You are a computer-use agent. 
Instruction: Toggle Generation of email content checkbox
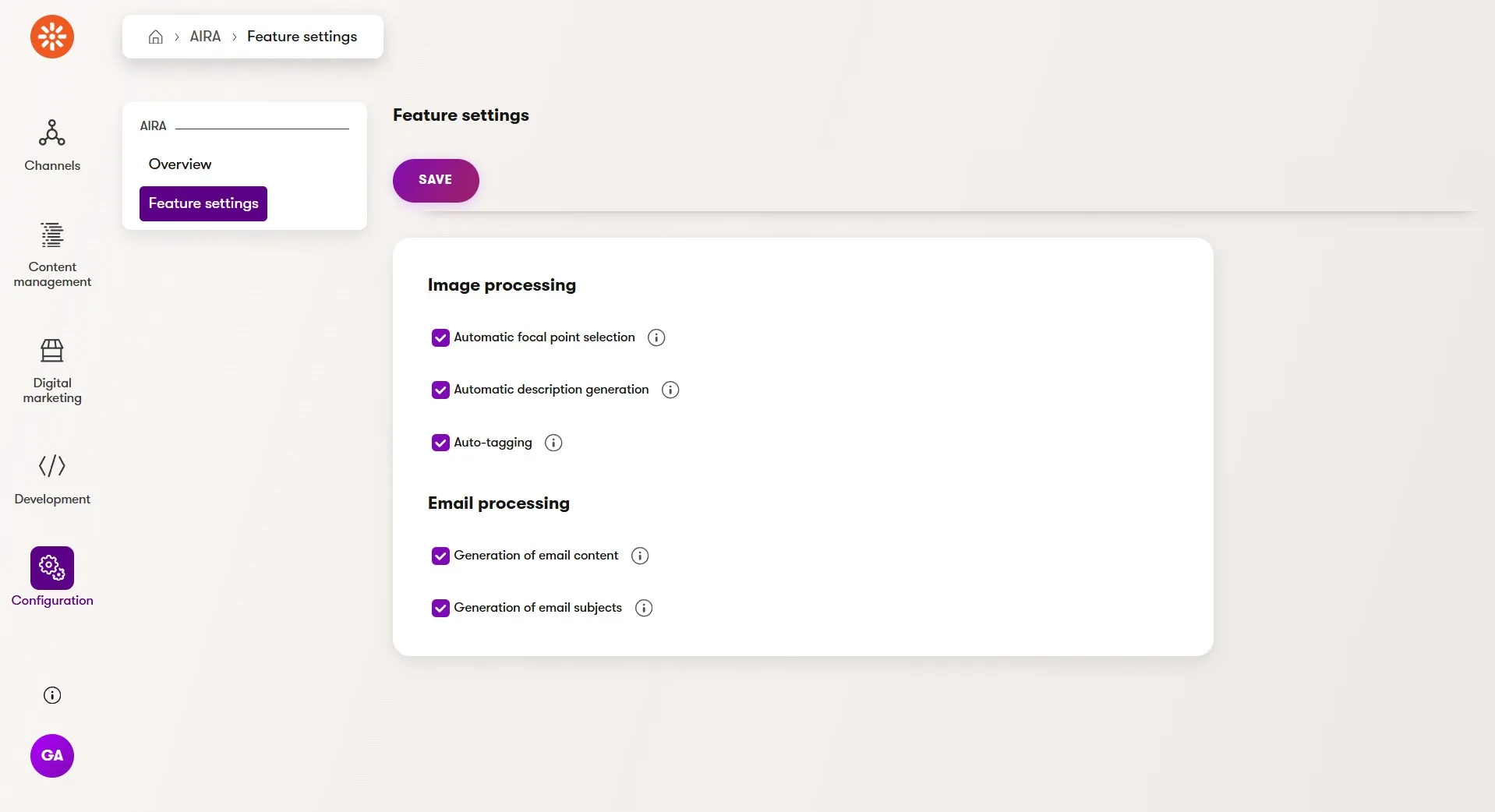point(440,556)
